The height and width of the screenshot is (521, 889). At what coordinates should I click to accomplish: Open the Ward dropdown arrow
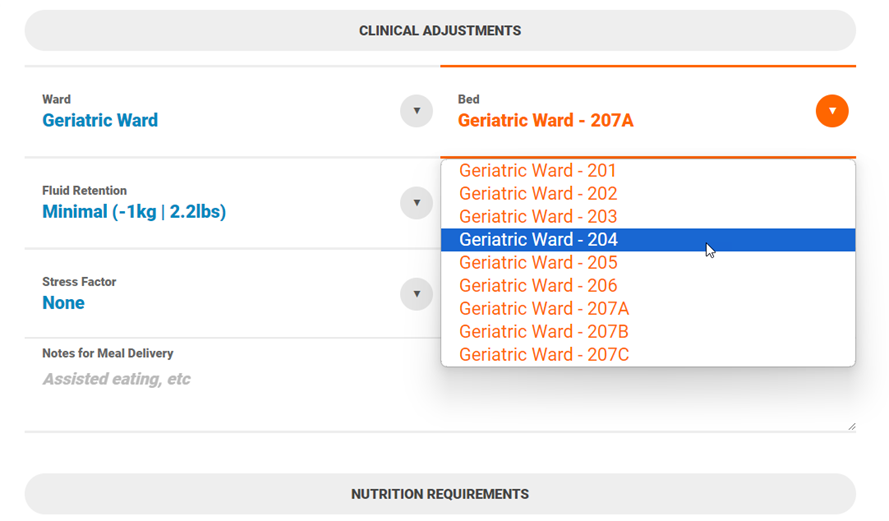(x=416, y=111)
